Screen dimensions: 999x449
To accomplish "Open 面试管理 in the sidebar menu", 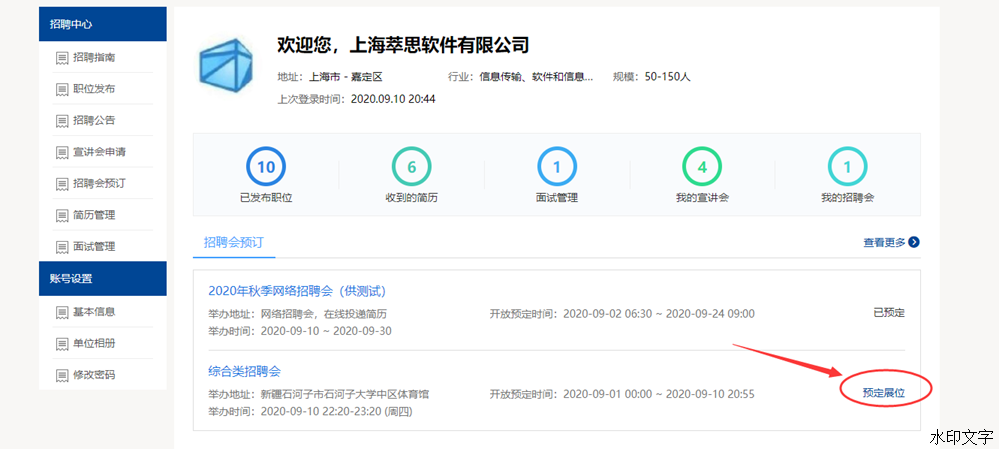I will pos(94,246).
